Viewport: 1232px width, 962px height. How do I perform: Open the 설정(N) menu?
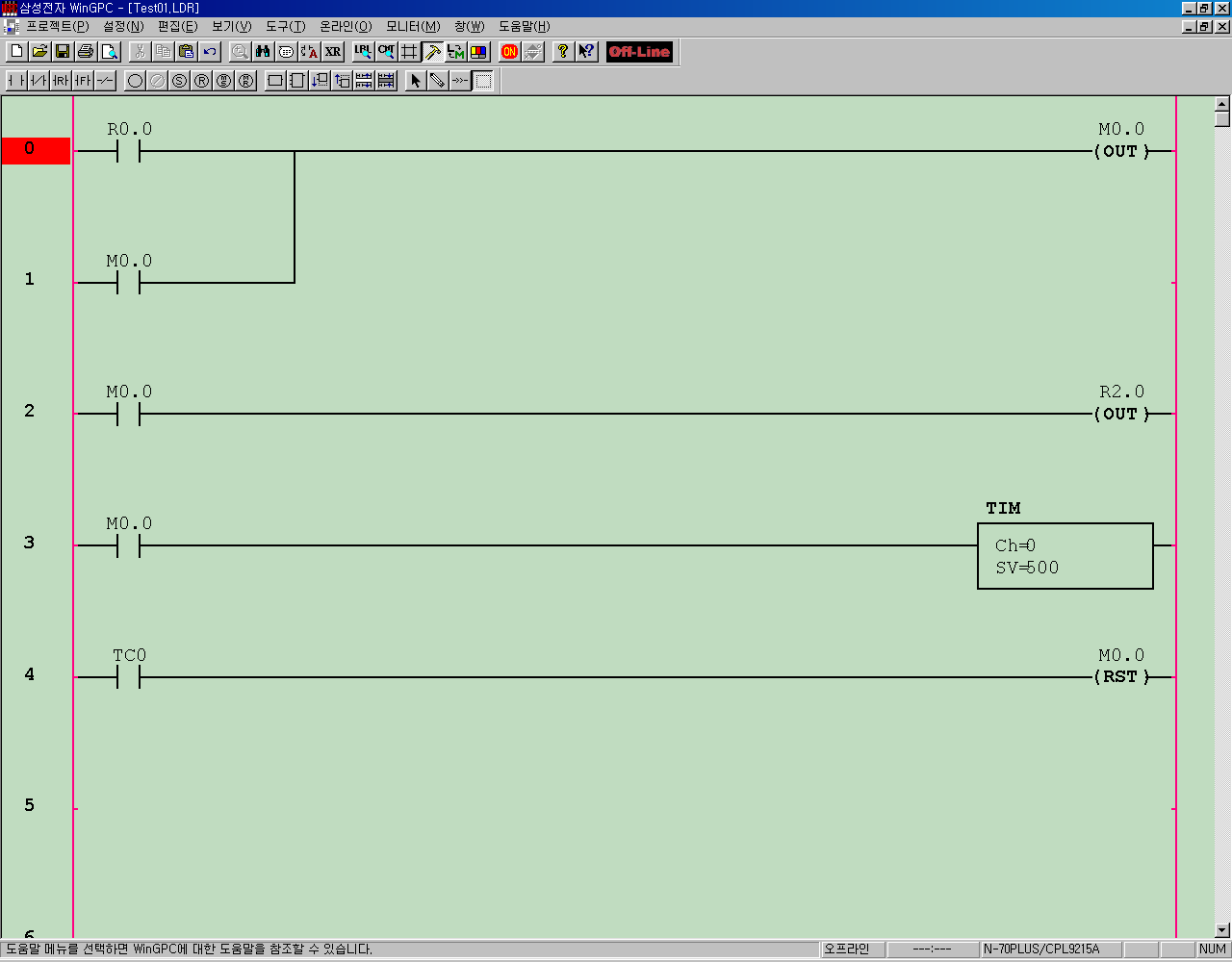pos(123,26)
